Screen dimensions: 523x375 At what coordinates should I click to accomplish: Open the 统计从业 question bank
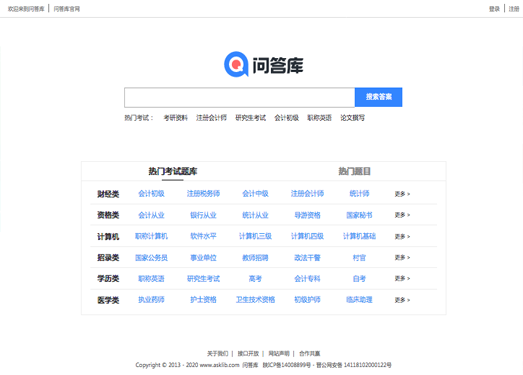[x=255, y=215]
